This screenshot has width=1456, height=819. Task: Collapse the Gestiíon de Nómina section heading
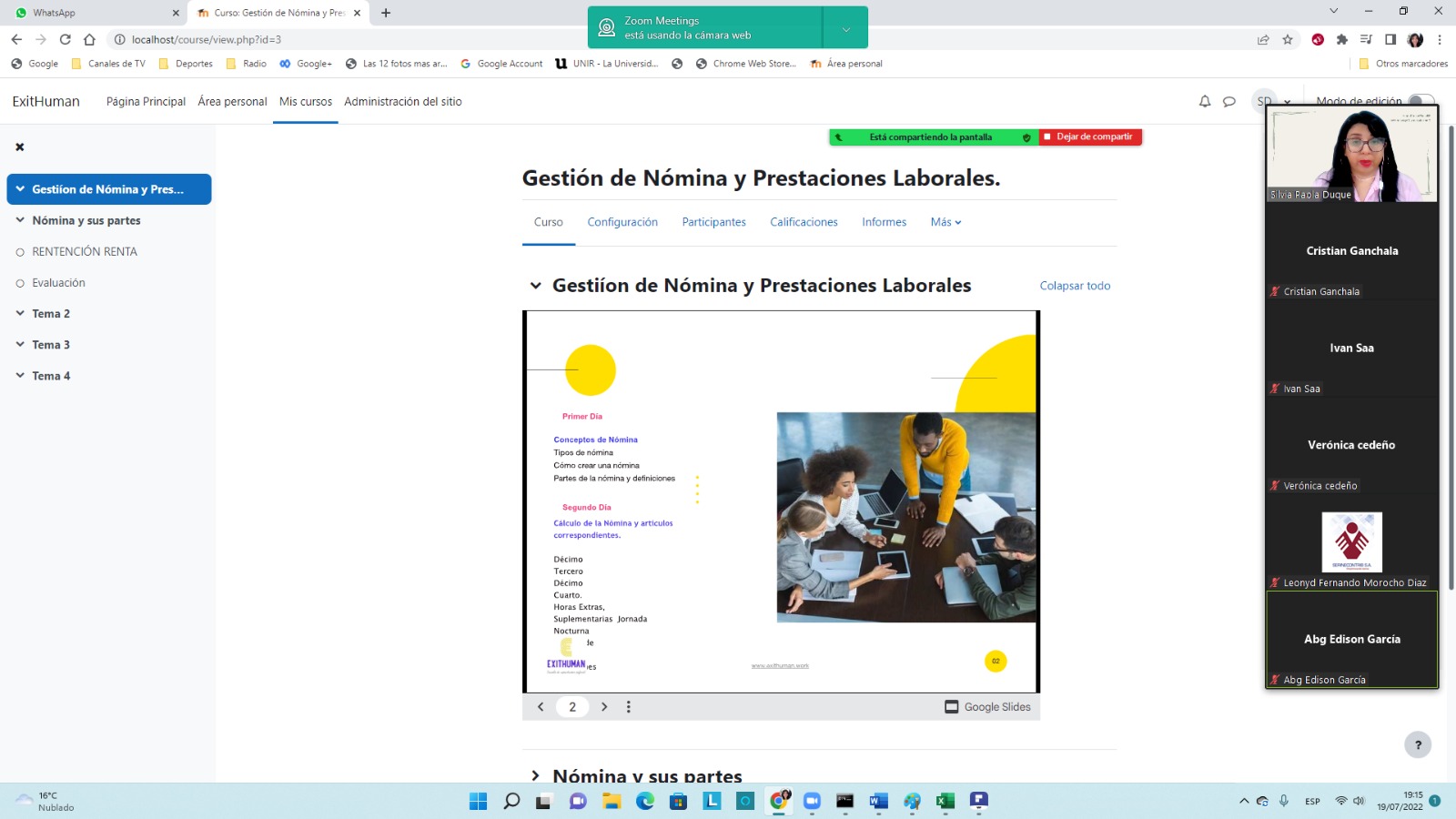coord(536,286)
